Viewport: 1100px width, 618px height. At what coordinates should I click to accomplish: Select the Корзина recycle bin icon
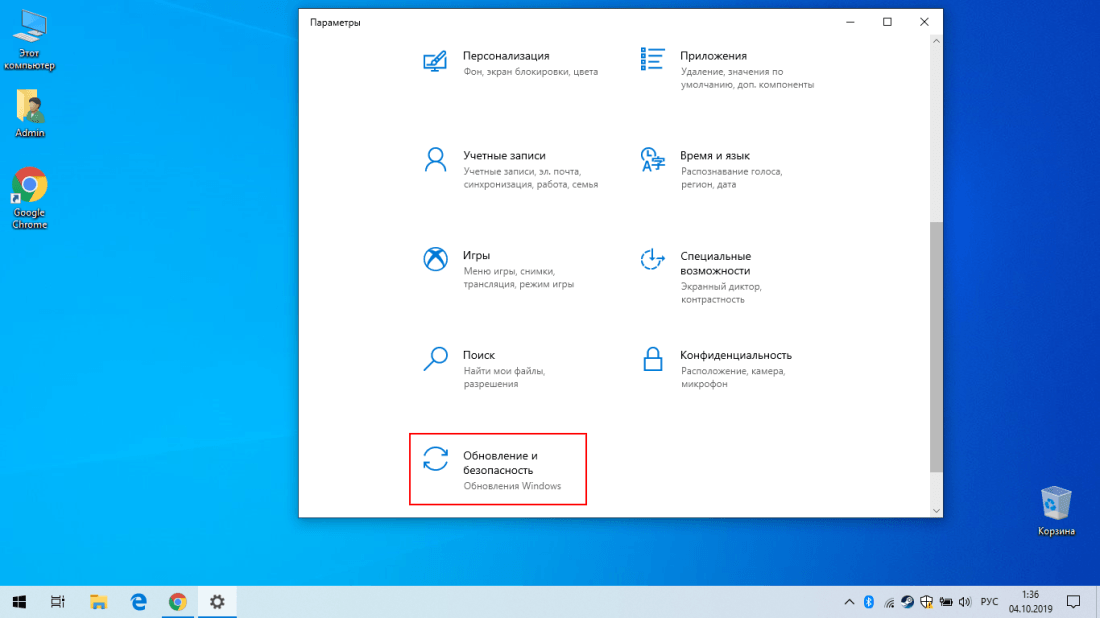pyautogui.click(x=1056, y=511)
